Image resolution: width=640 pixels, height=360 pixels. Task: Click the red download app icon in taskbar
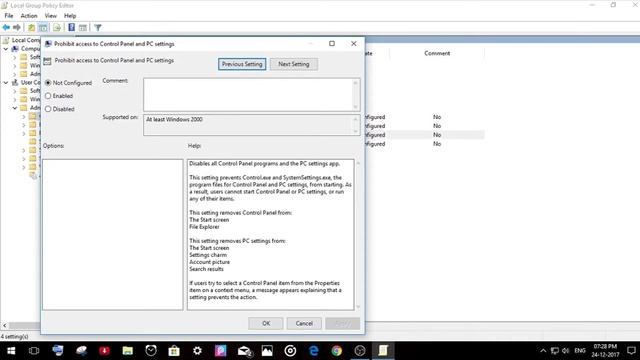(104, 351)
